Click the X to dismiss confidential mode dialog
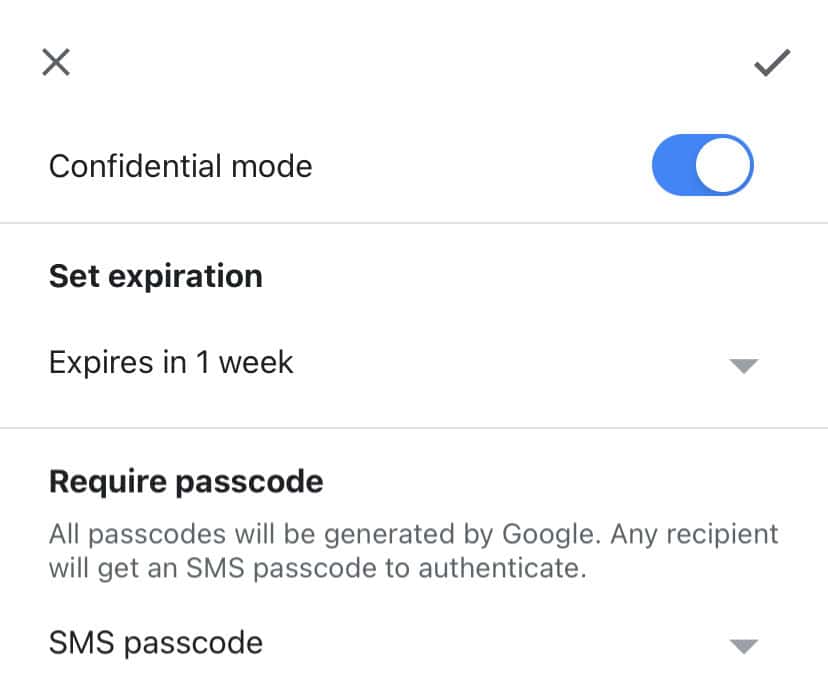 pyautogui.click(x=56, y=62)
